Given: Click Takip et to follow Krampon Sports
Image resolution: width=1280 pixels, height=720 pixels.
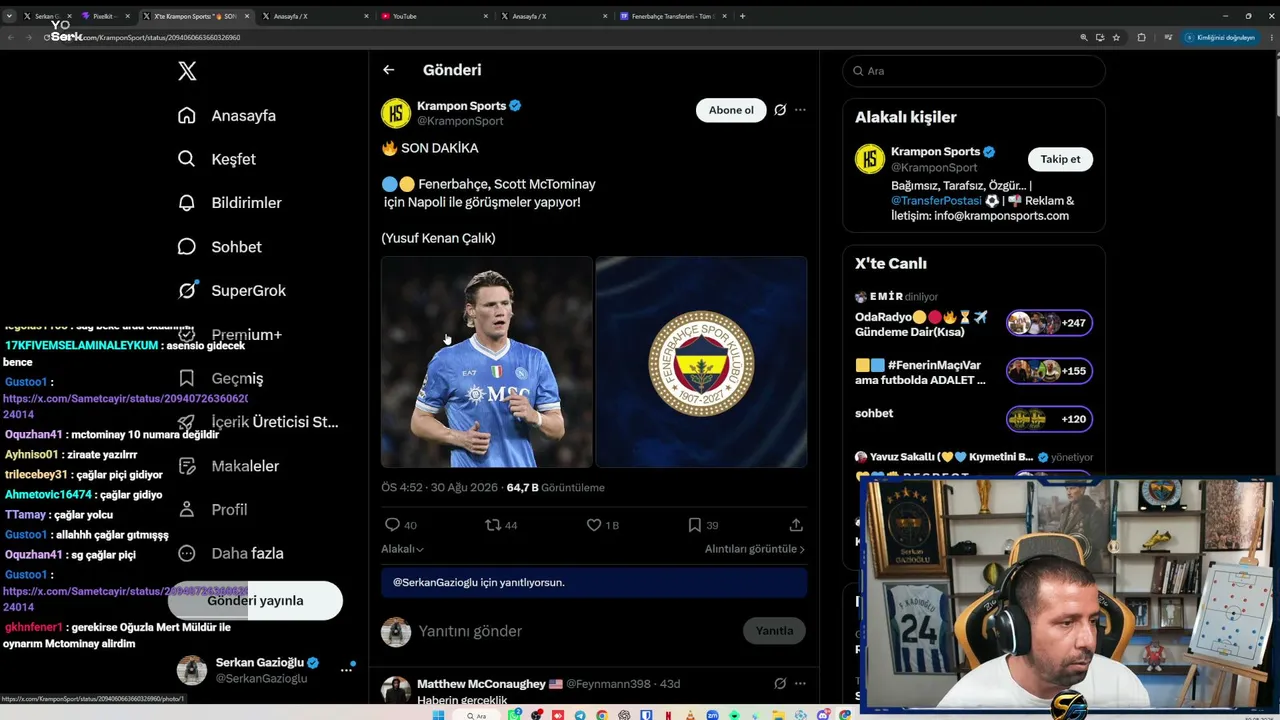Looking at the screenshot, I should pyautogui.click(x=1060, y=159).
